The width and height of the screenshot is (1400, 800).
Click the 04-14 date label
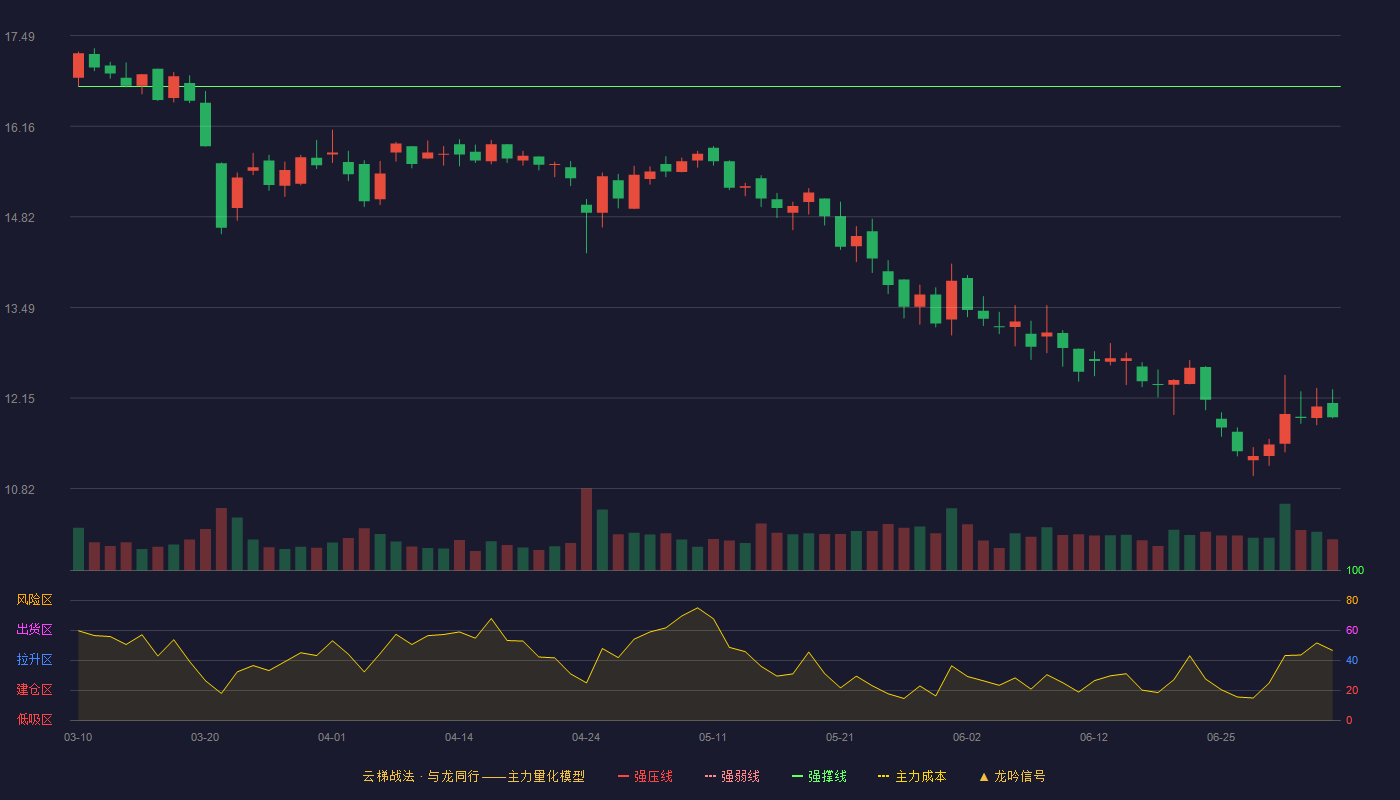459,737
